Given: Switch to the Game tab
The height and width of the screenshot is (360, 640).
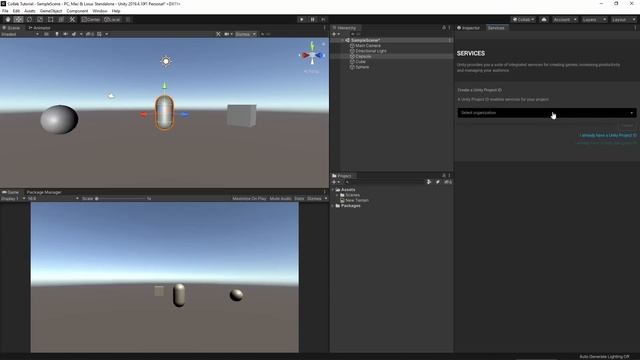Looking at the screenshot, I should point(11,192).
